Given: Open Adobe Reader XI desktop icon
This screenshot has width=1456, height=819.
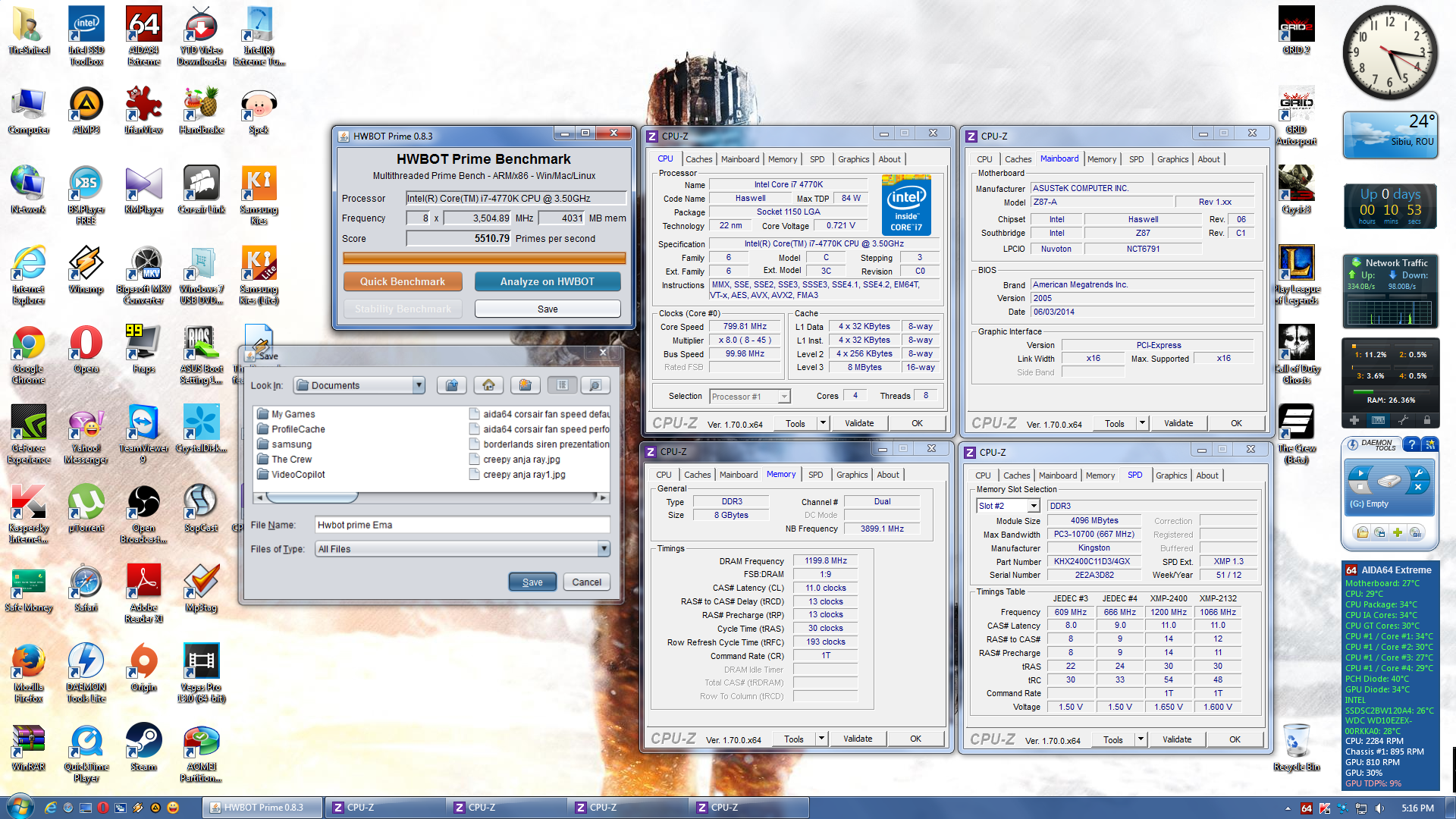Looking at the screenshot, I should pos(143,593).
